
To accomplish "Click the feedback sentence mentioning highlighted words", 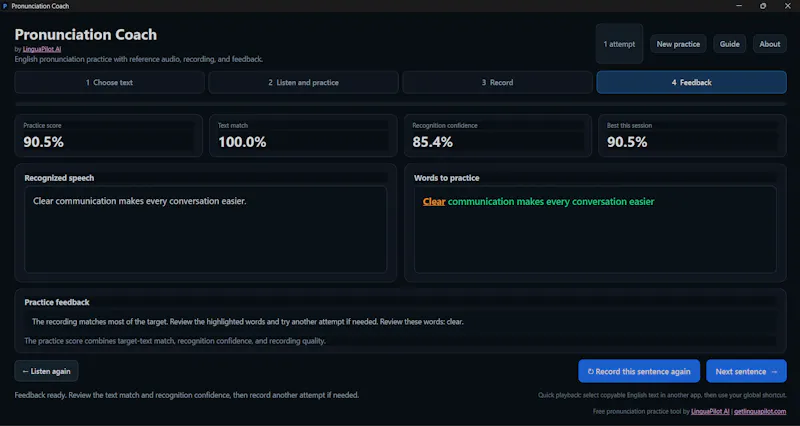I will click(x=247, y=322).
